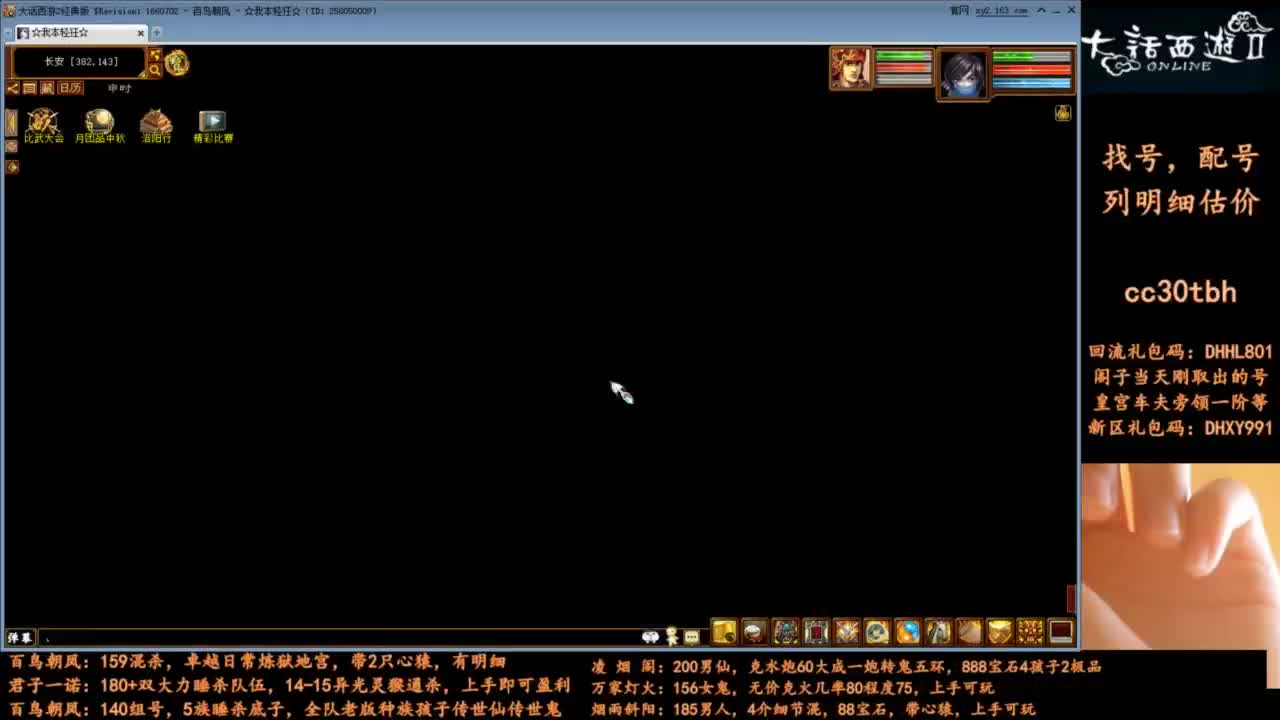Click the blue orb icon in the bottom toolbar
The width and height of the screenshot is (1280, 720).
point(908,632)
